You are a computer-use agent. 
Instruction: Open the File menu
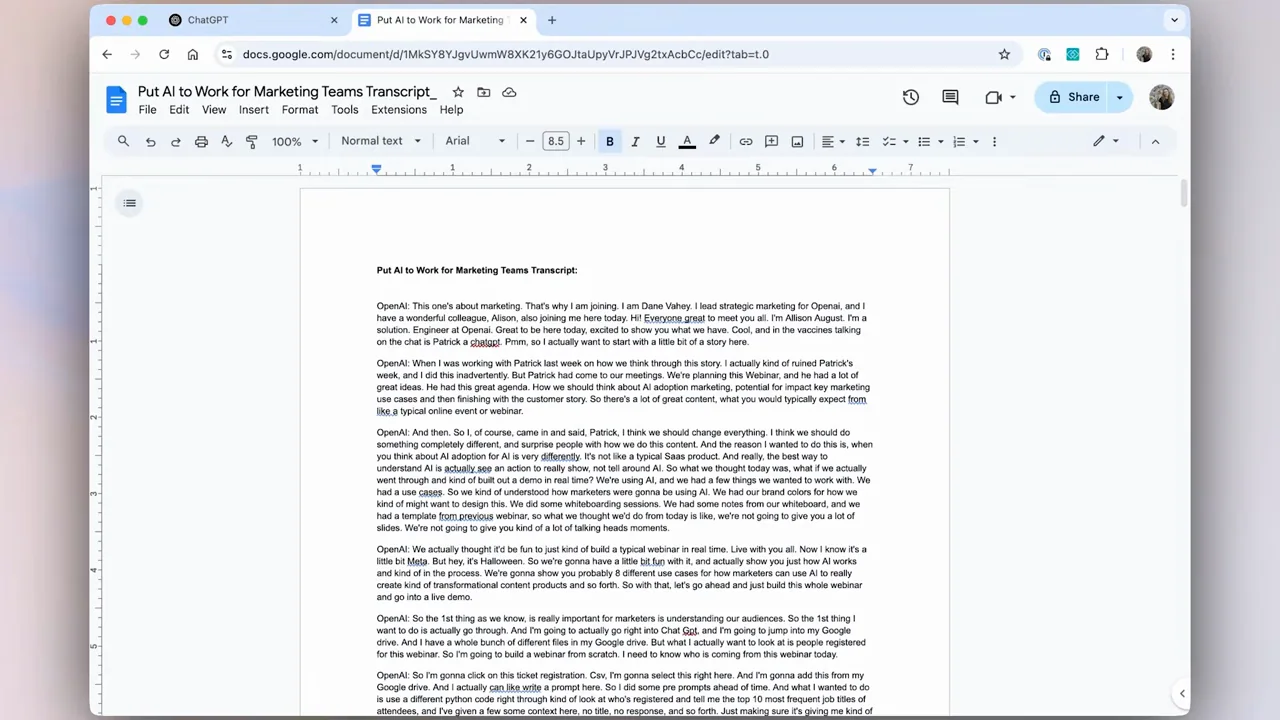[147, 110]
